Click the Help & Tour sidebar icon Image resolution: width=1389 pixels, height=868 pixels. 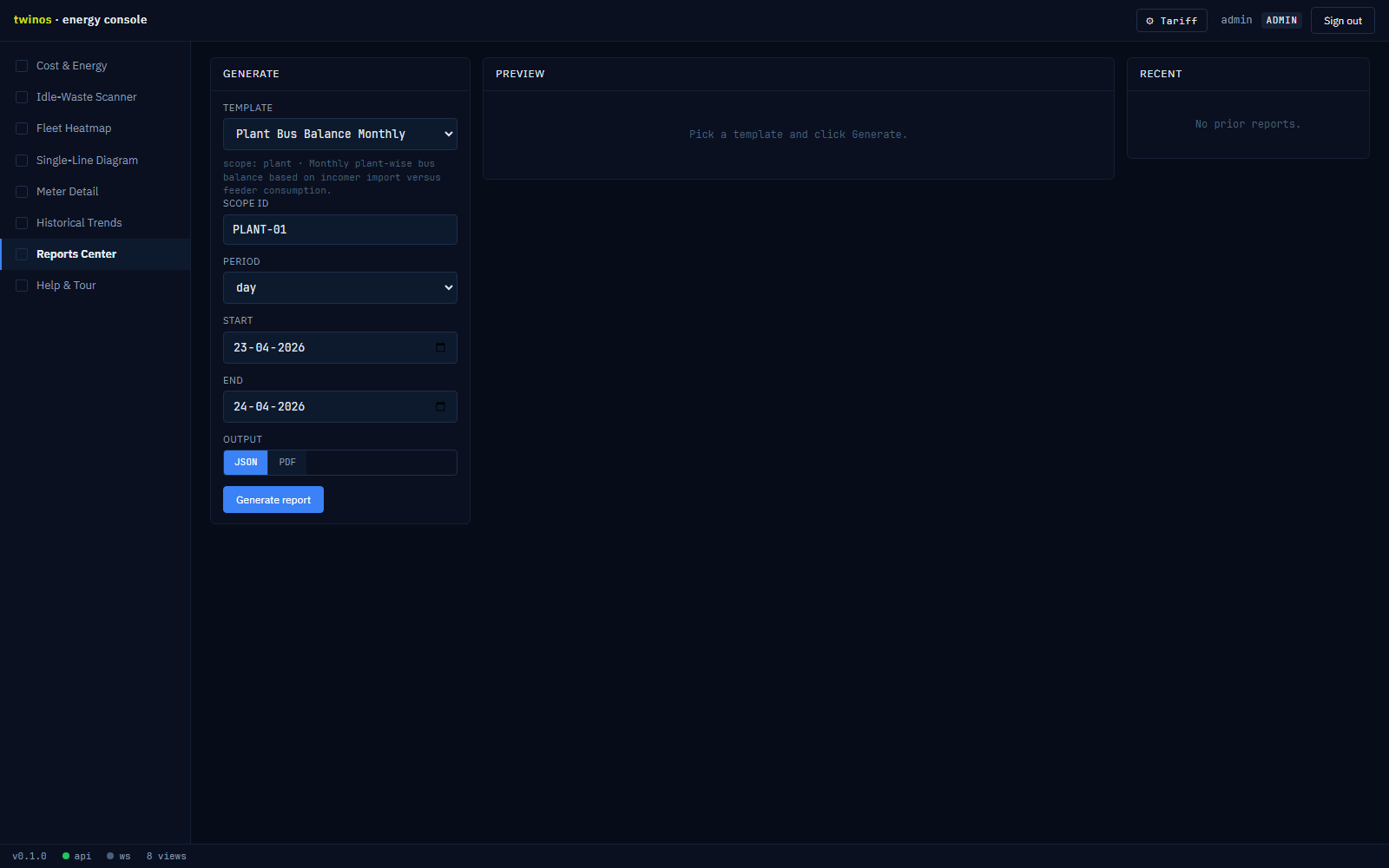click(22, 286)
